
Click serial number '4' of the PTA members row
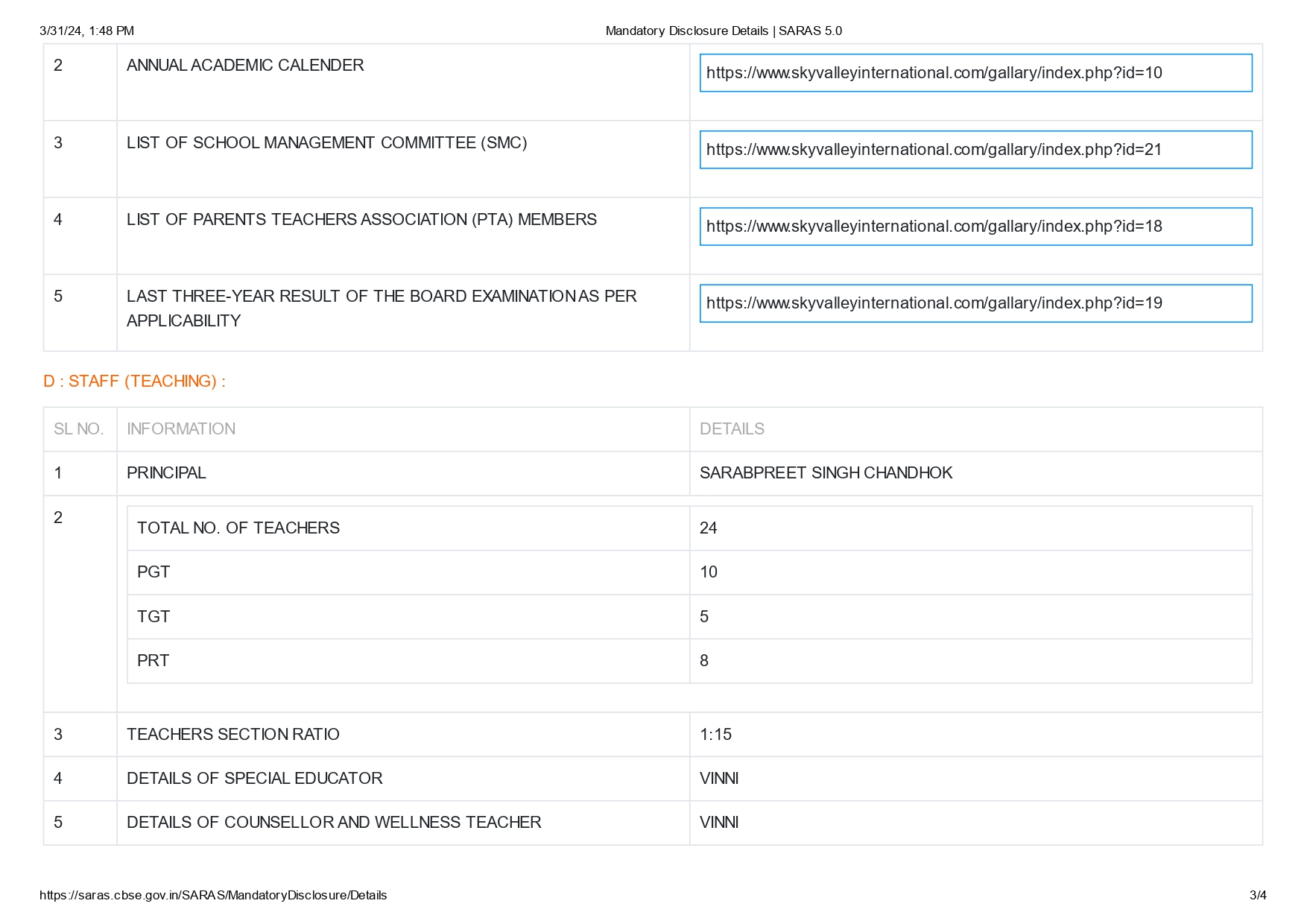(x=58, y=220)
